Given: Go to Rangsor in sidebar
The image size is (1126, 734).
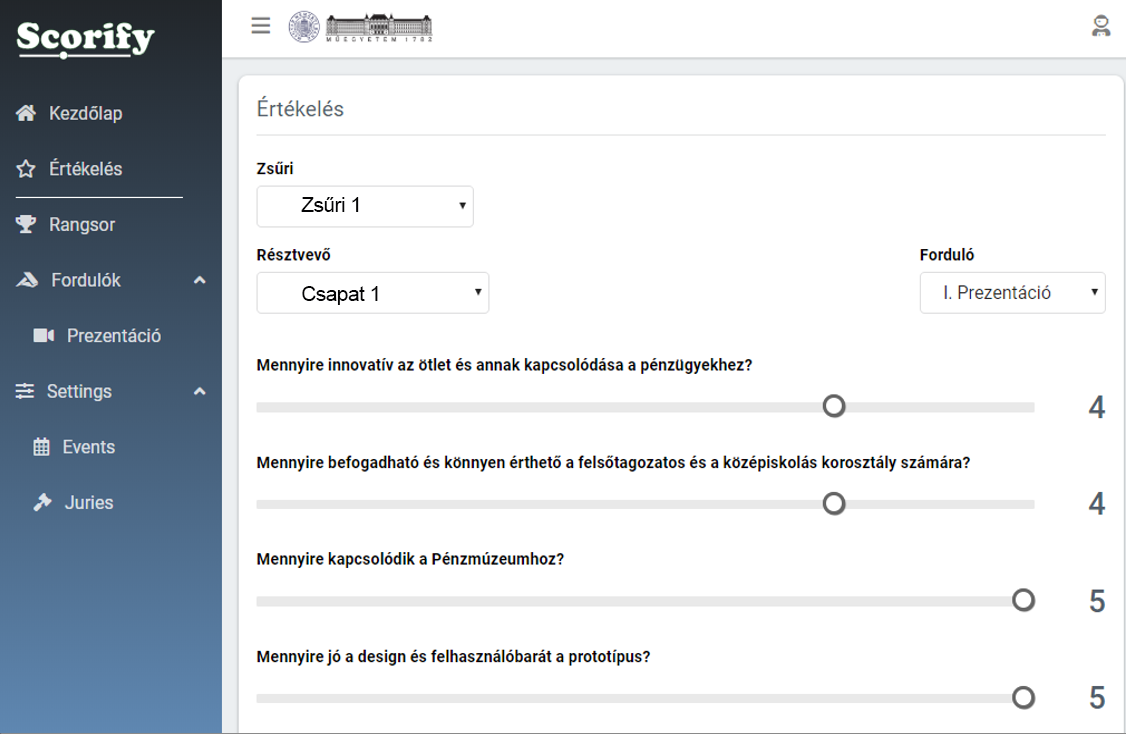Looking at the screenshot, I should tap(82, 225).
